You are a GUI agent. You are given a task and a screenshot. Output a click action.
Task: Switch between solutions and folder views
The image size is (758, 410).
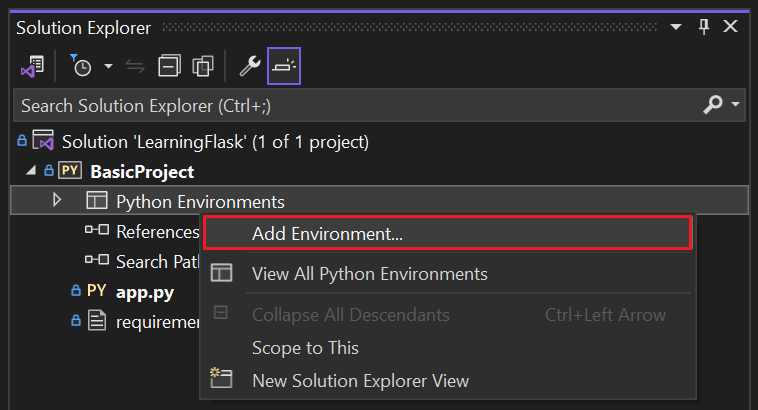pos(32,67)
